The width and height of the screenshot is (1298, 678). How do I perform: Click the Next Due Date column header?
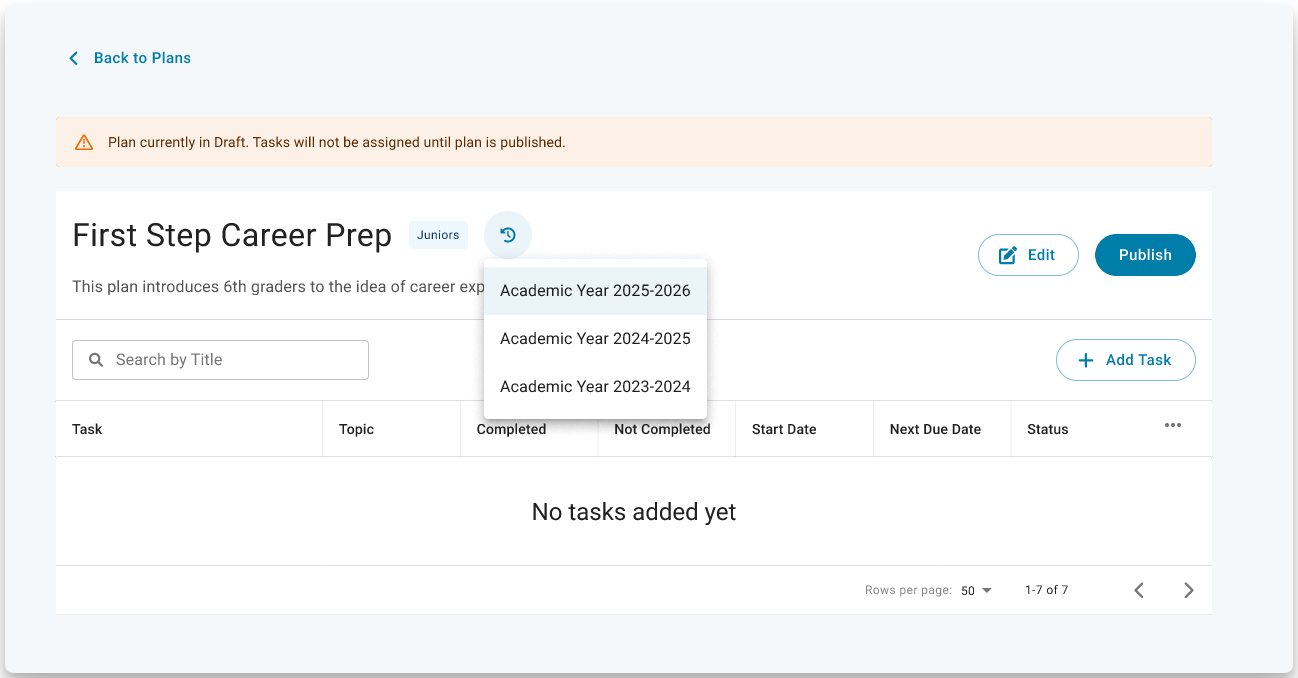[935, 429]
